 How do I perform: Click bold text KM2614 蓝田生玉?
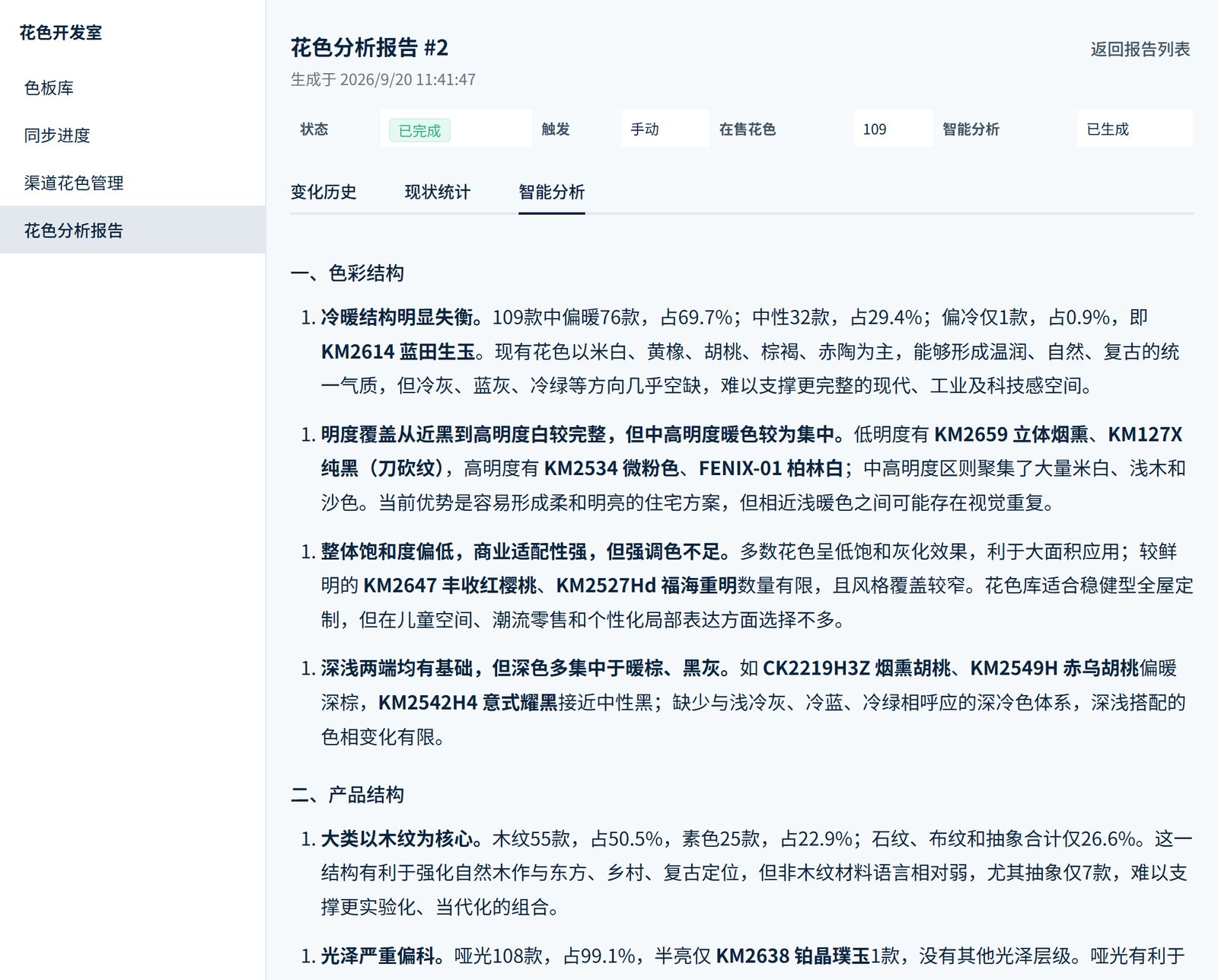pos(398,351)
